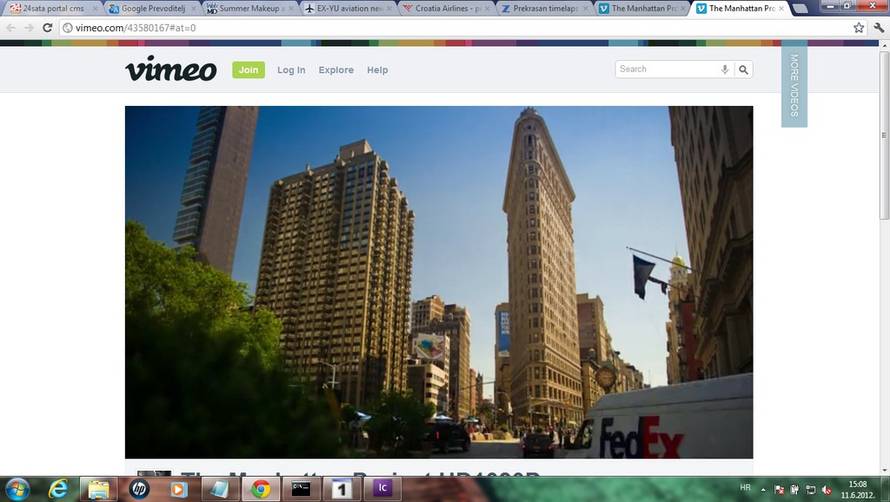Click the HR language indicator
Screen dimensions: 890x502
point(745,488)
